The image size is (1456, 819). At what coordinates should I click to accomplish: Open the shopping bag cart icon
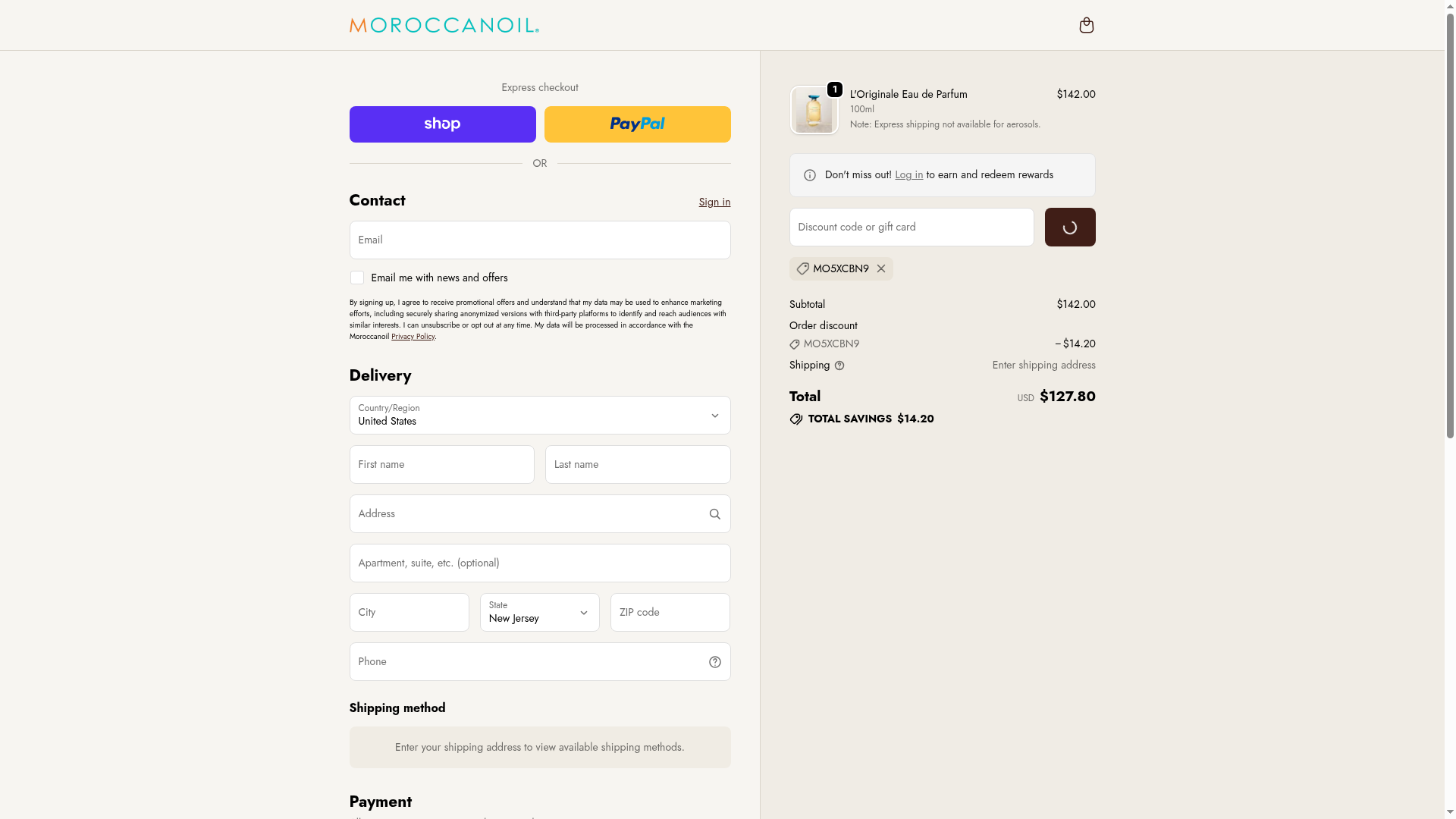click(1086, 26)
